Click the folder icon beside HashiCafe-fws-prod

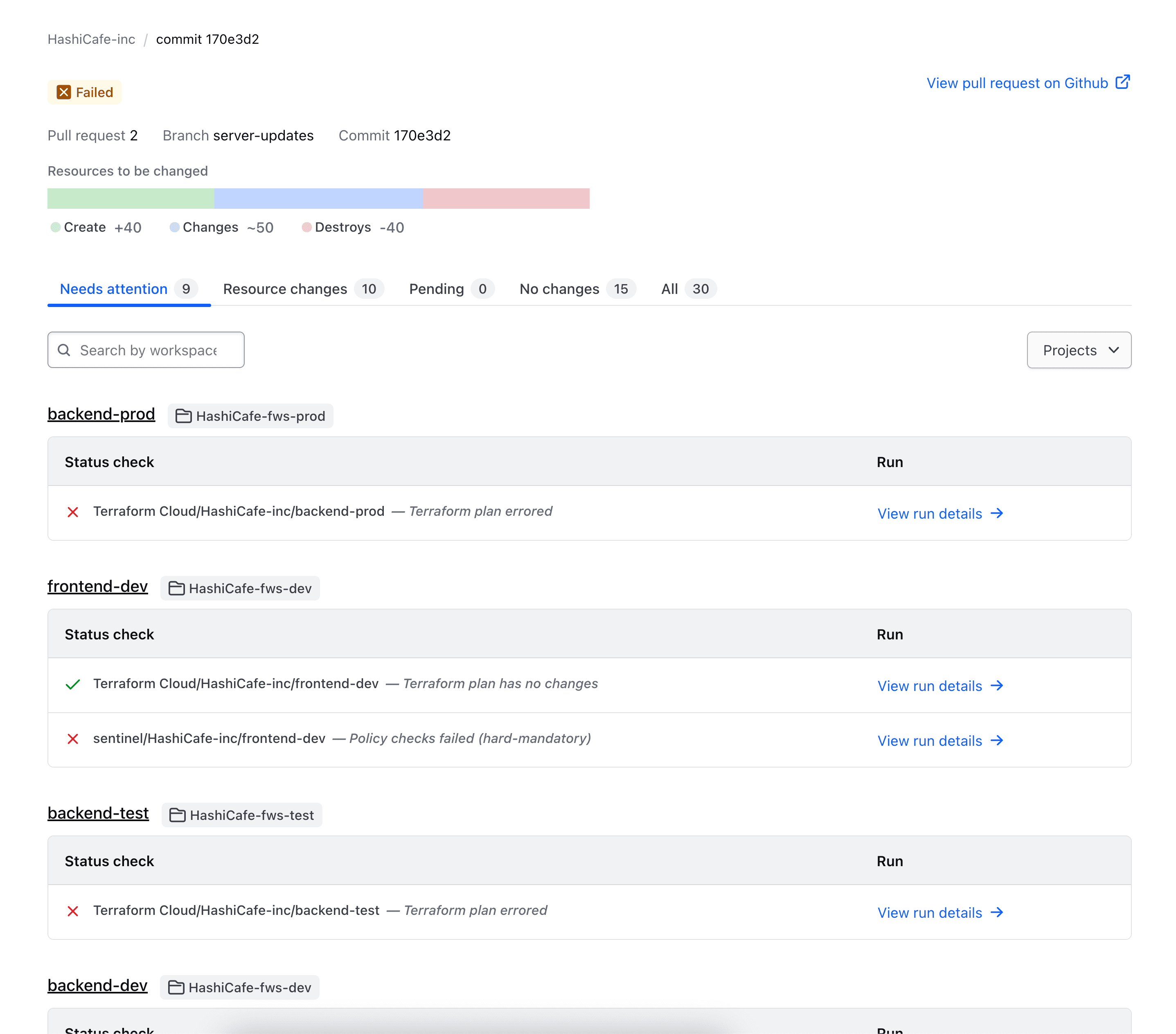[183, 415]
